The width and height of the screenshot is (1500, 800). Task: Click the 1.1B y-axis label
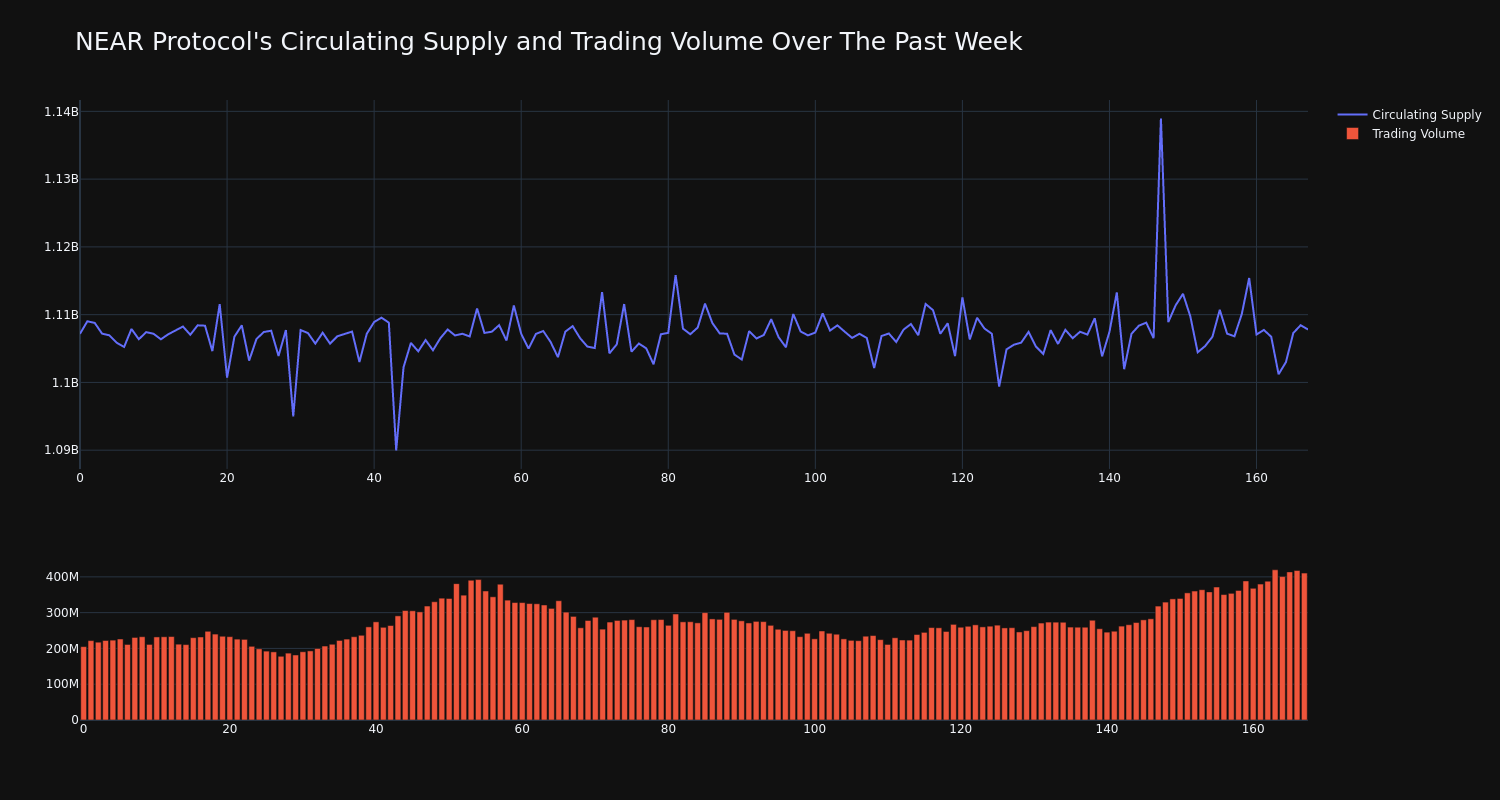tap(65, 382)
